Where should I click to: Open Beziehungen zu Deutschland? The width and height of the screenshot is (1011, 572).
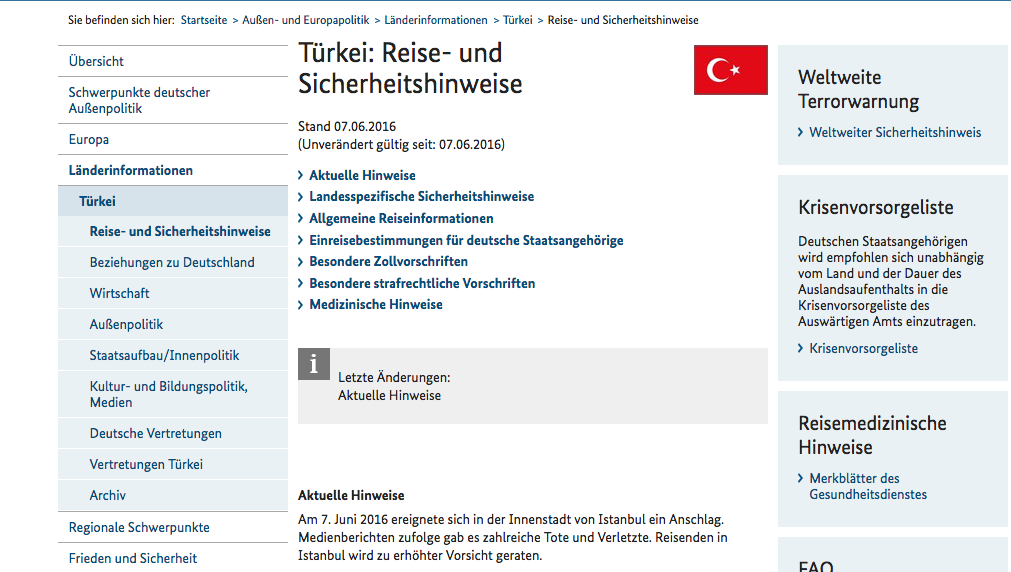pyautogui.click(x=172, y=262)
